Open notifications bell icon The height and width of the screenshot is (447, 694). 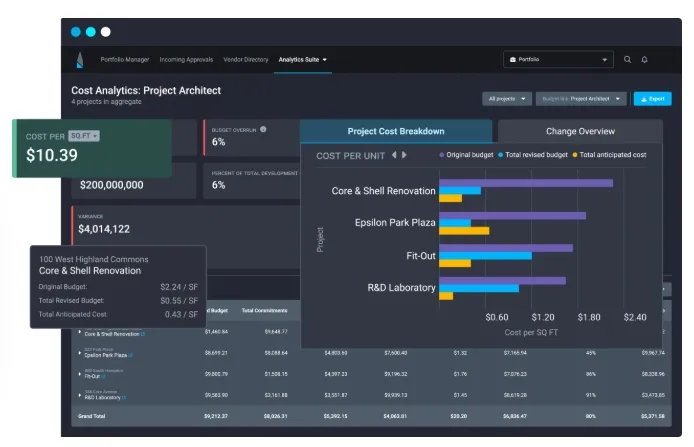[x=644, y=59]
